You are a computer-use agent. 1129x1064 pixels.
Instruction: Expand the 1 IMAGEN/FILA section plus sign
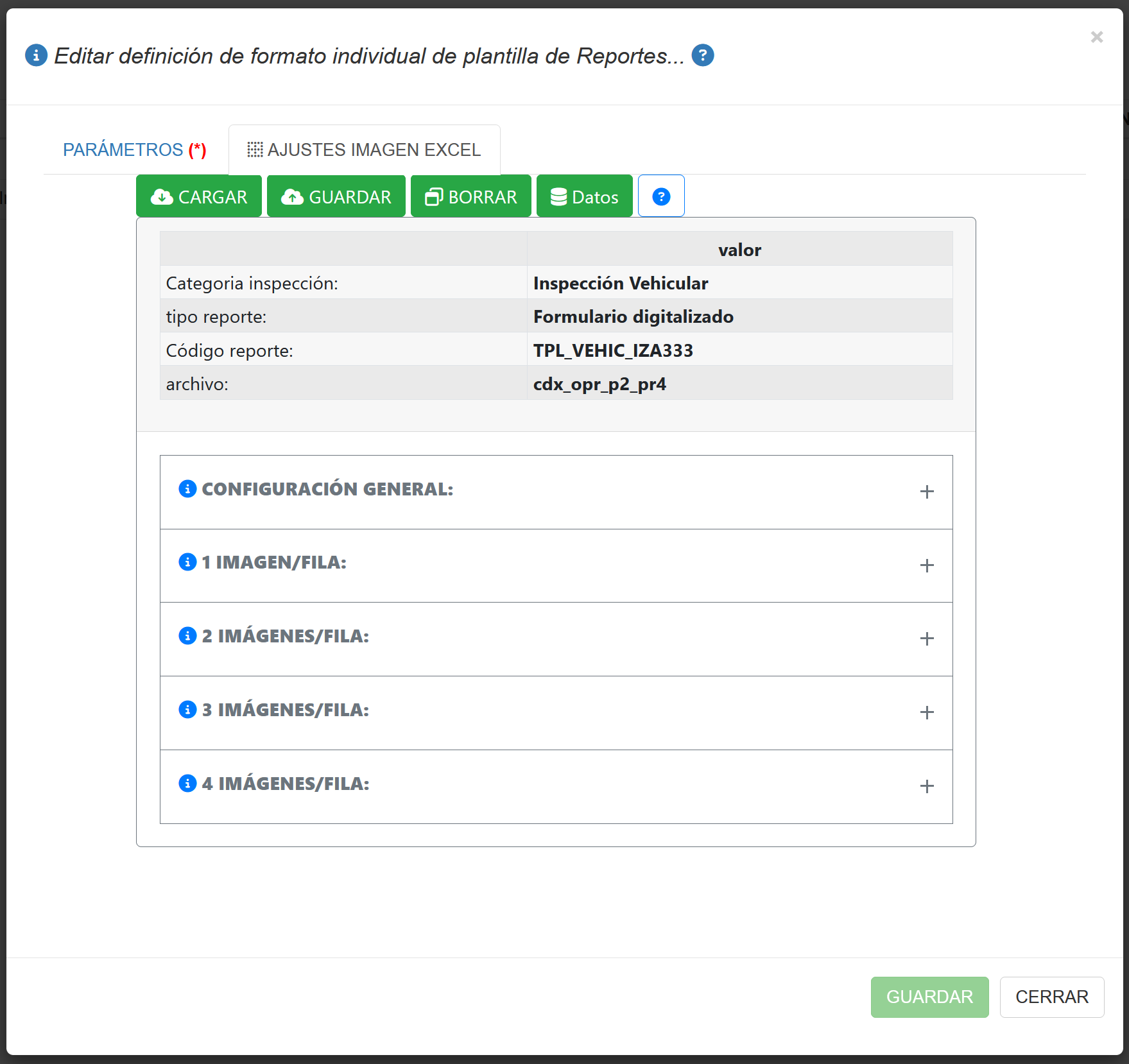926,565
